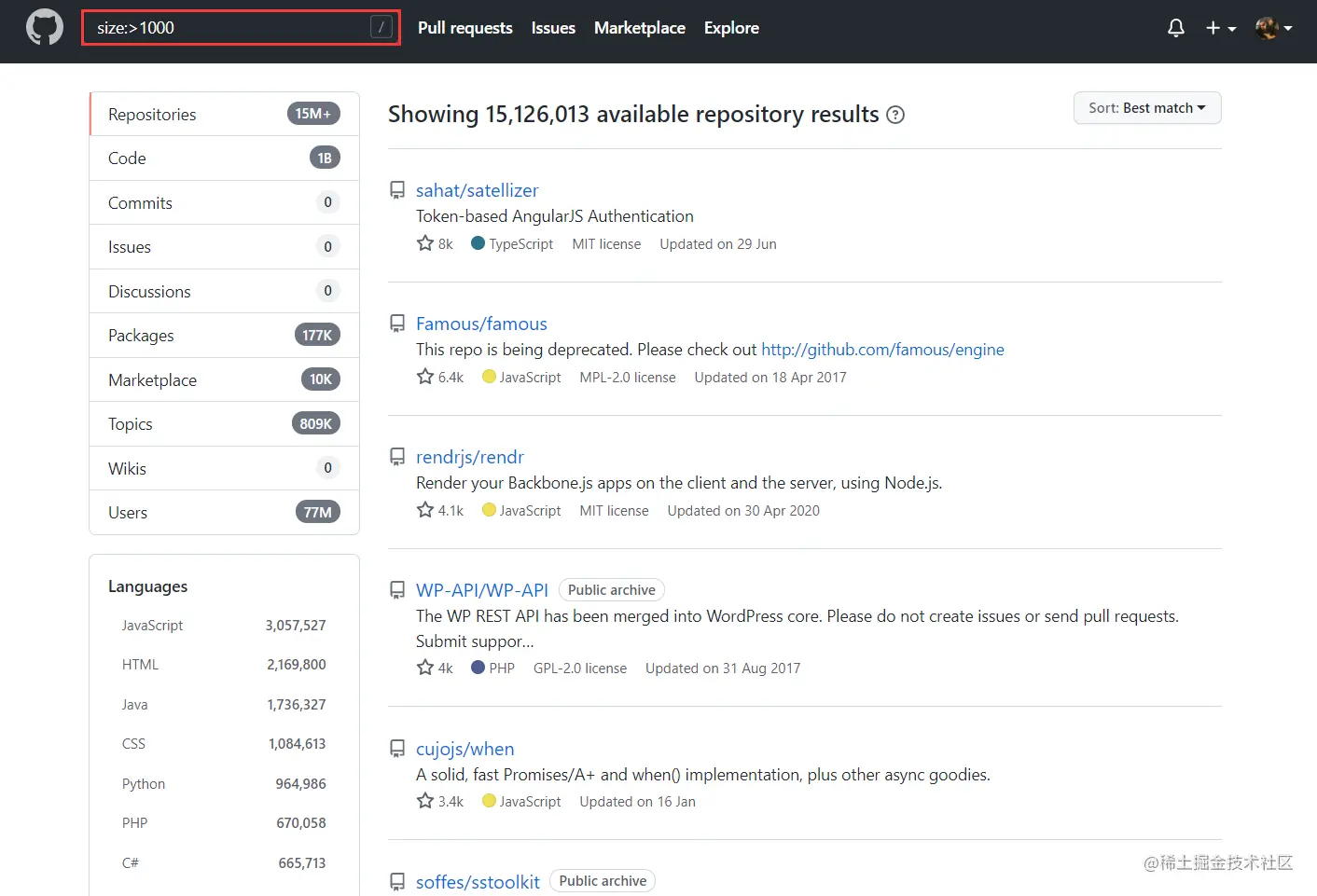Select the Wikis search category

[224, 468]
